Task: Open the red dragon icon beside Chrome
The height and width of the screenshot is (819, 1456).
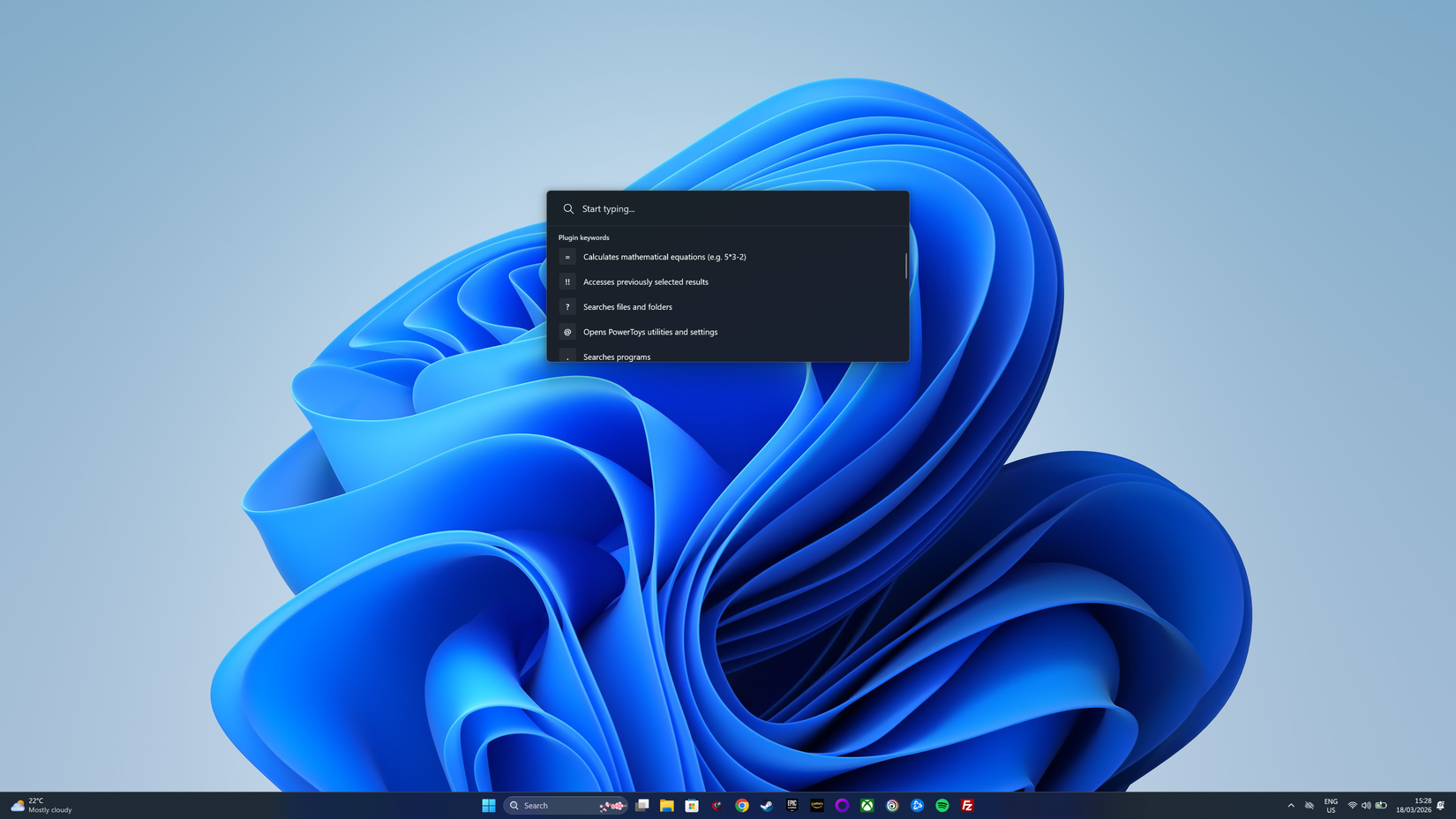Action: [717, 805]
